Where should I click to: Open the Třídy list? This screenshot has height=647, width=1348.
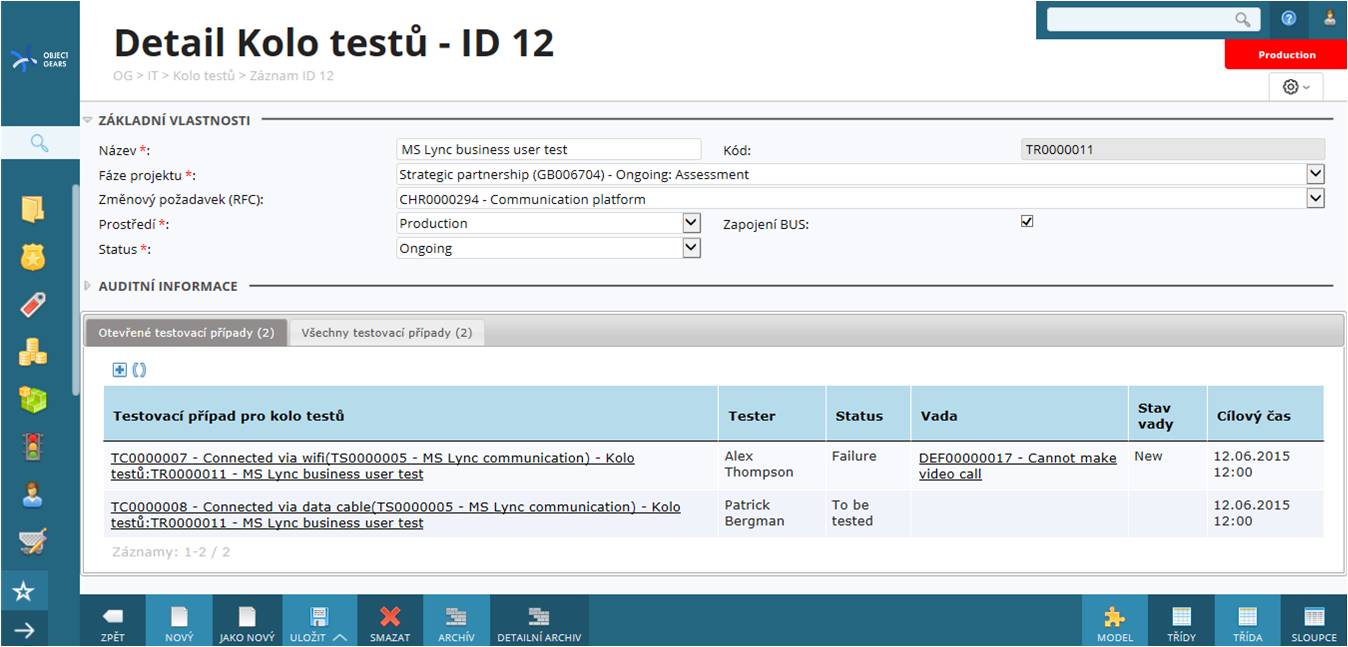[x=1181, y=622]
